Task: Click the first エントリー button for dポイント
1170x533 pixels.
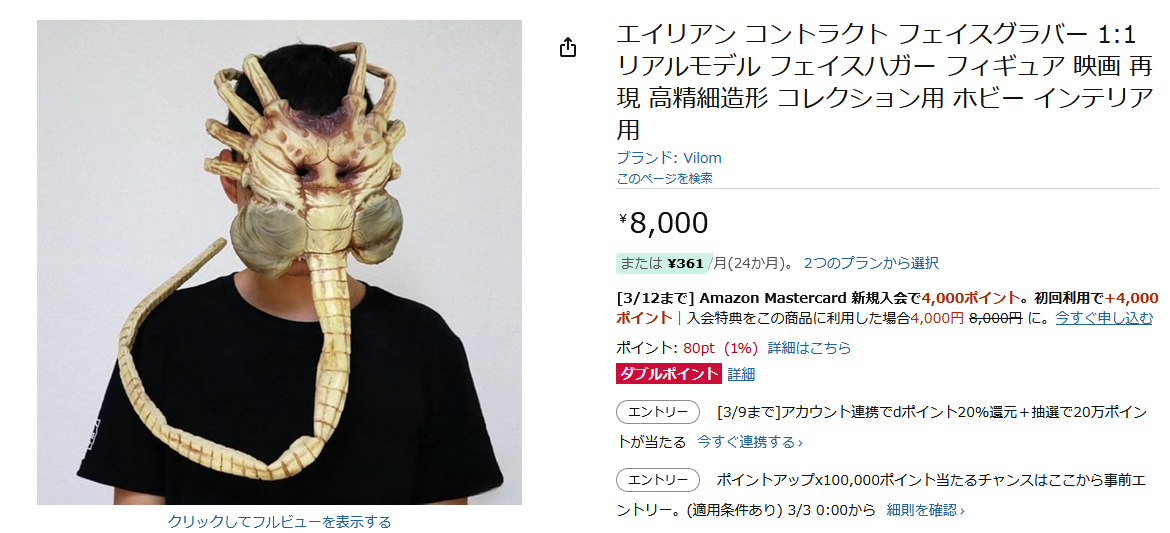Action: click(x=657, y=412)
